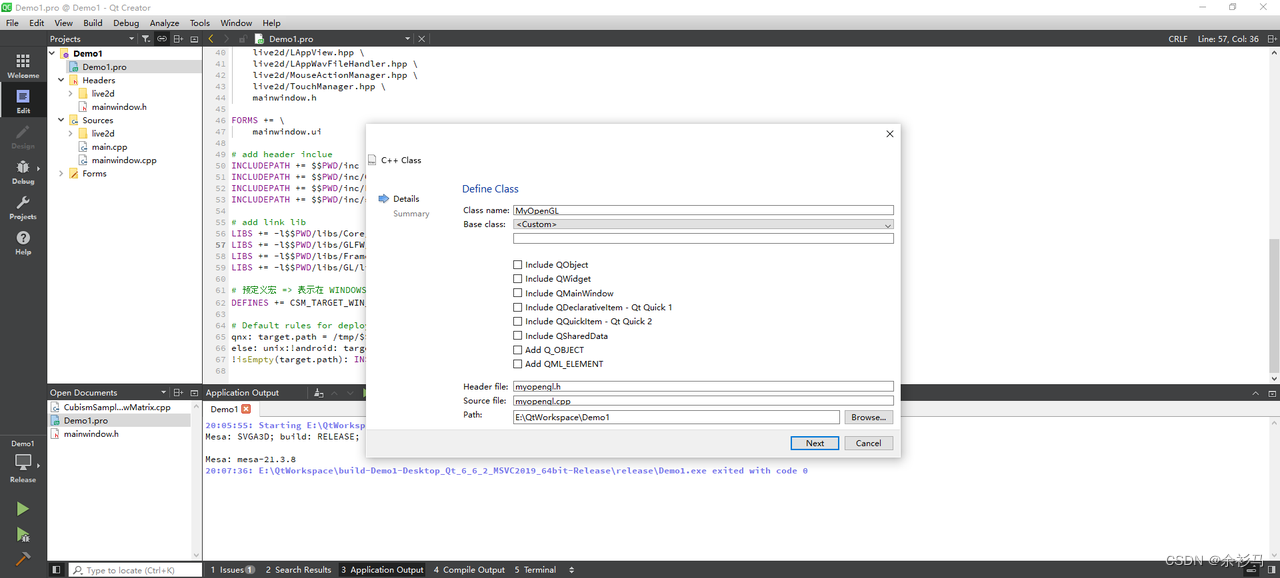Click the Line: 57, Col: 36 indicator

click(1227, 39)
